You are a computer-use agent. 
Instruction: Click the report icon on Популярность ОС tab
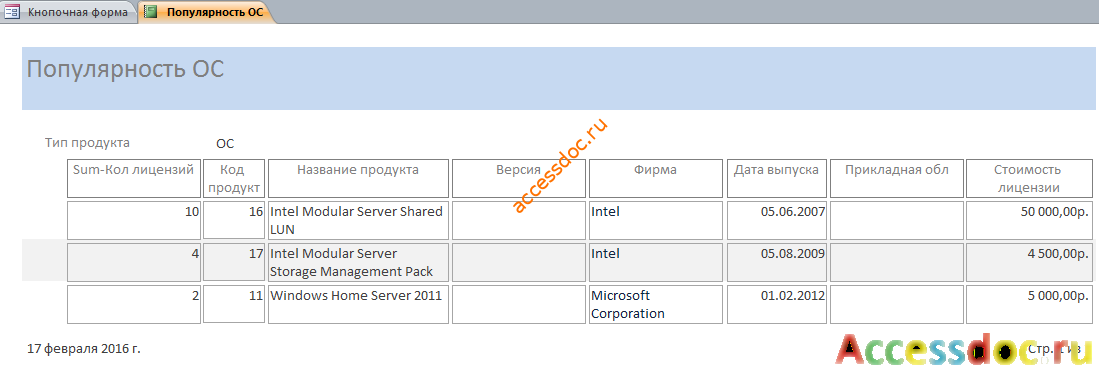coord(150,12)
